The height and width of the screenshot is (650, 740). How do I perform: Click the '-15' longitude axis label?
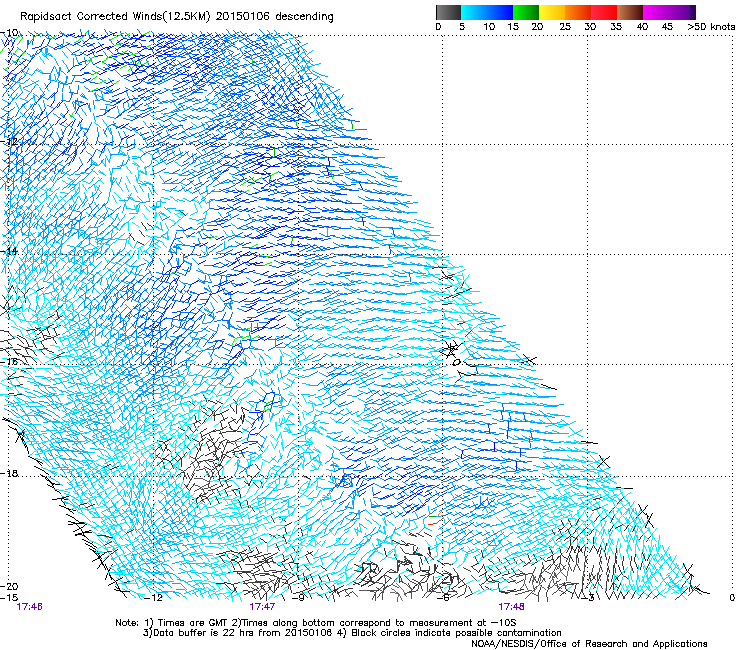(x=9, y=597)
